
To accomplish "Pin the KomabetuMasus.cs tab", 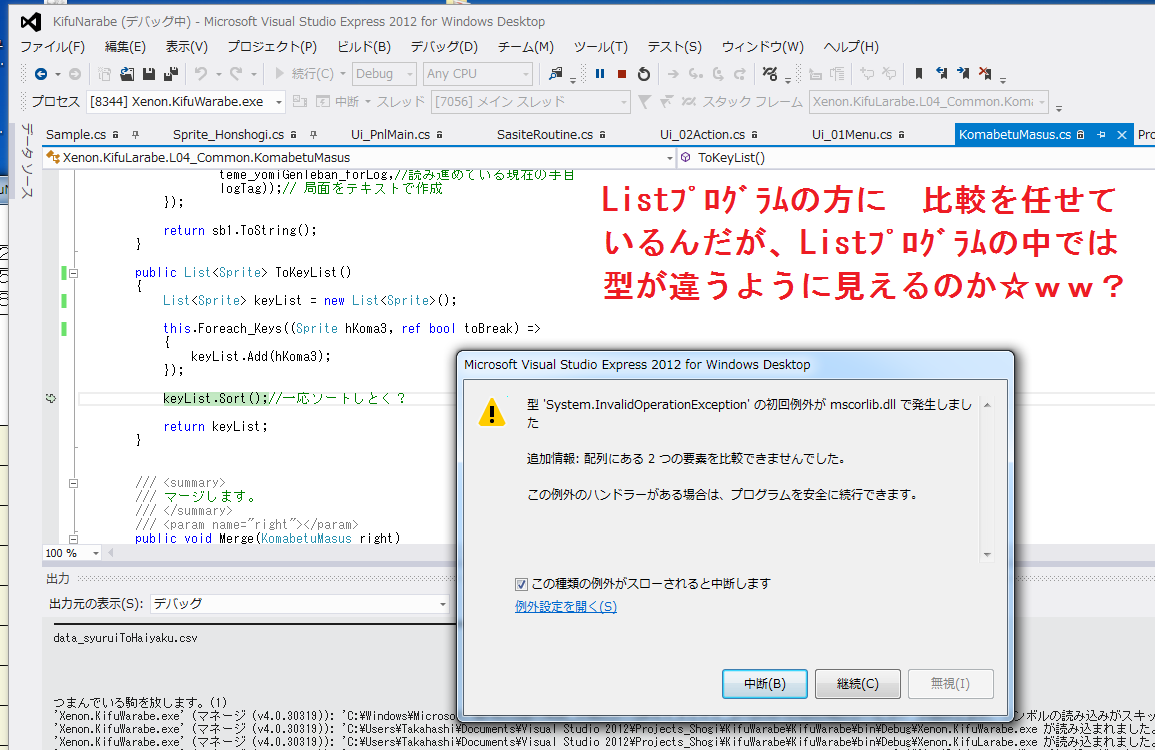I will coord(1101,135).
